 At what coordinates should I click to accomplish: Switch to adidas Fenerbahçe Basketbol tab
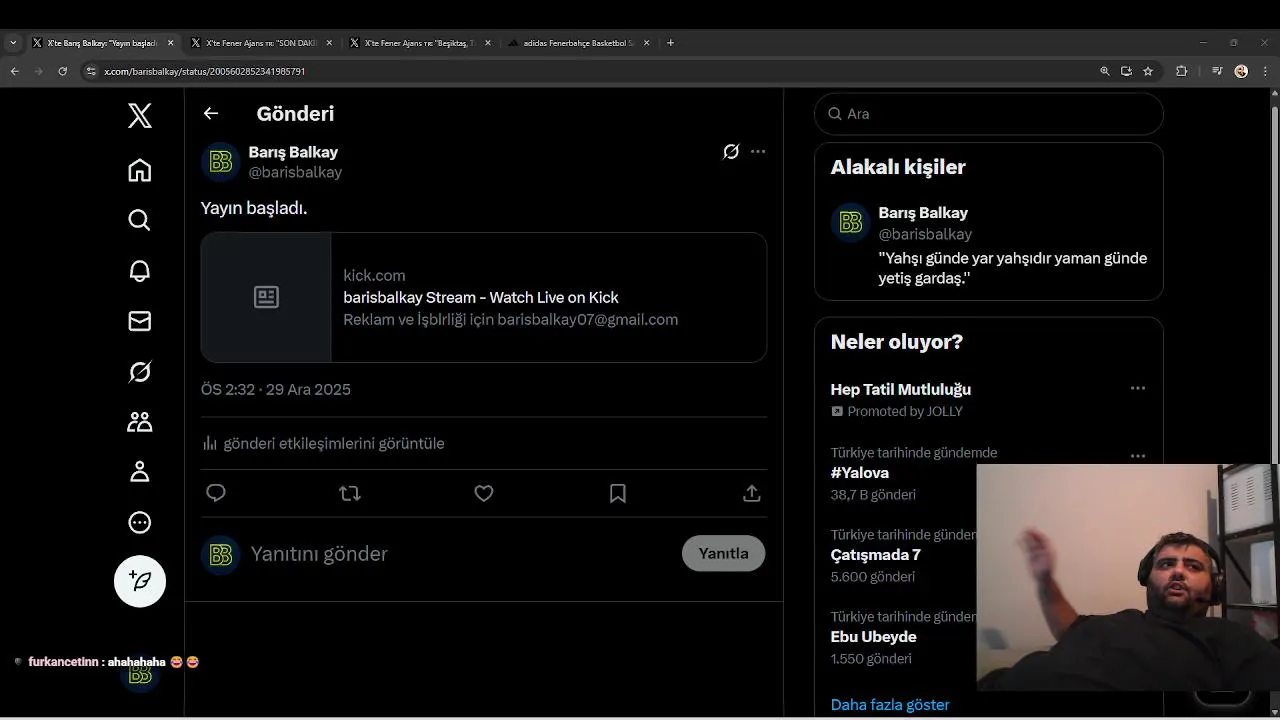(579, 43)
